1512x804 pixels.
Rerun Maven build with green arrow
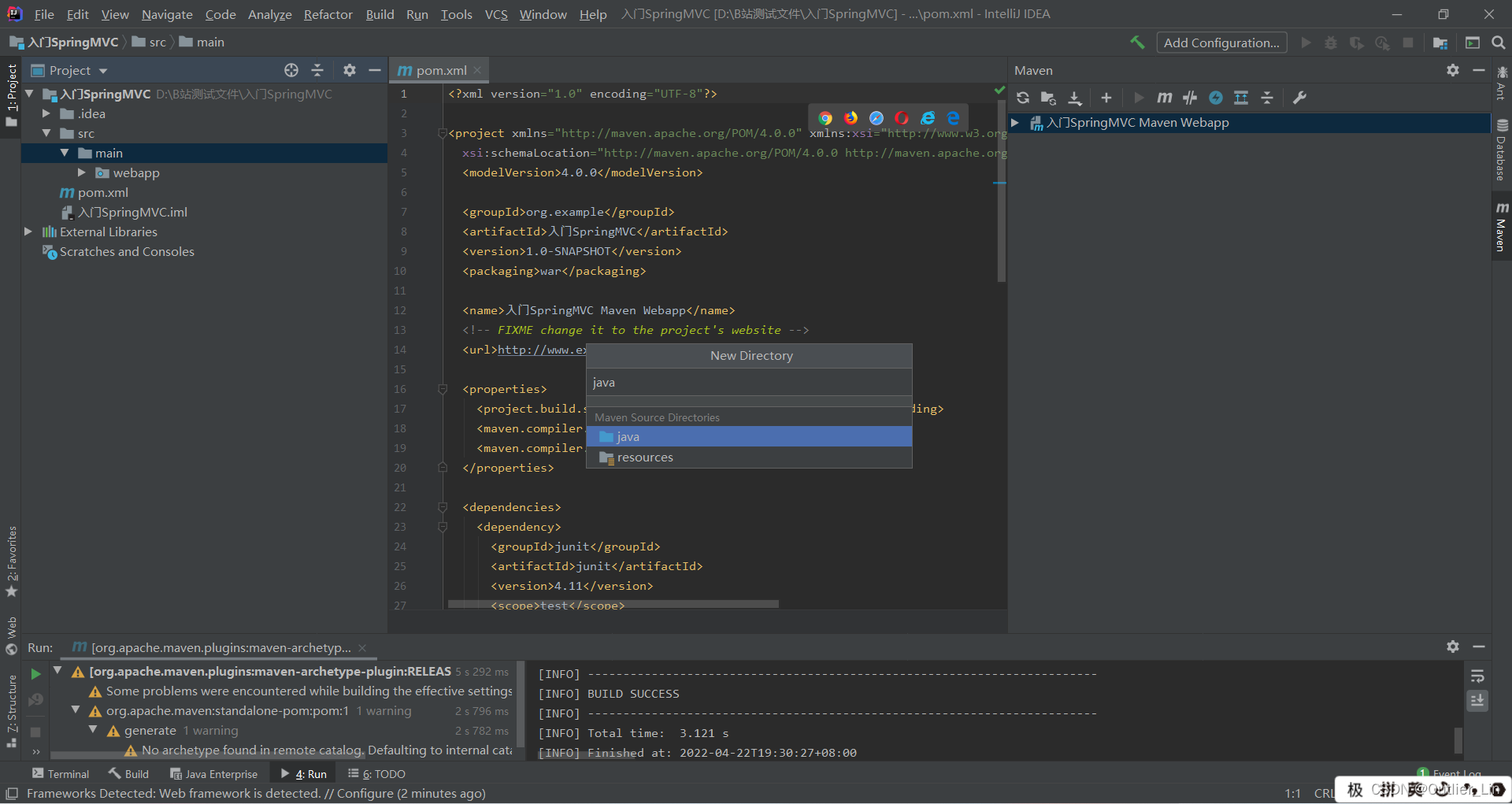pos(35,674)
